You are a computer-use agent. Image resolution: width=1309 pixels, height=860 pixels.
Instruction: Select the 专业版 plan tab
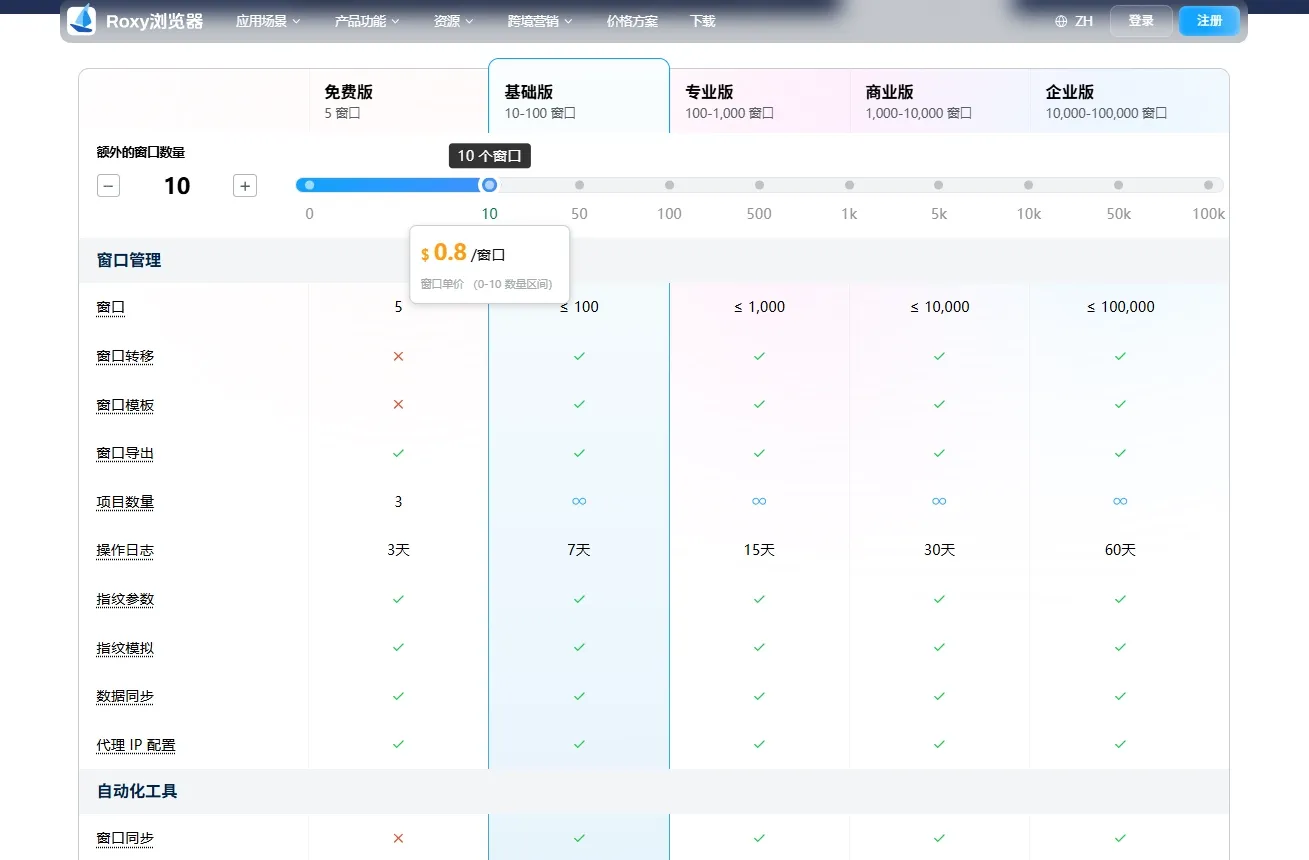(x=760, y=101)
